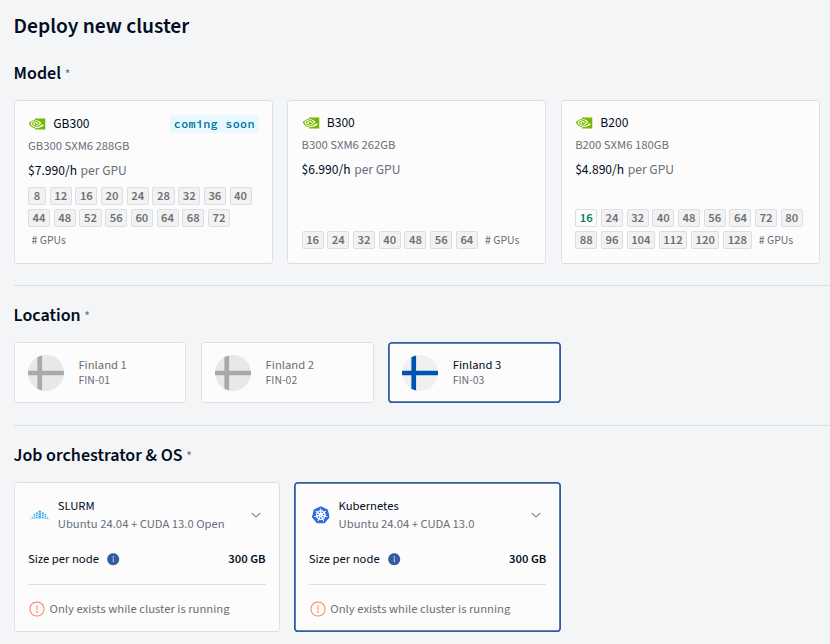Click the Finland 3 flag icon
The width and height of the screenshot is (830, 644).
[420, 372]
